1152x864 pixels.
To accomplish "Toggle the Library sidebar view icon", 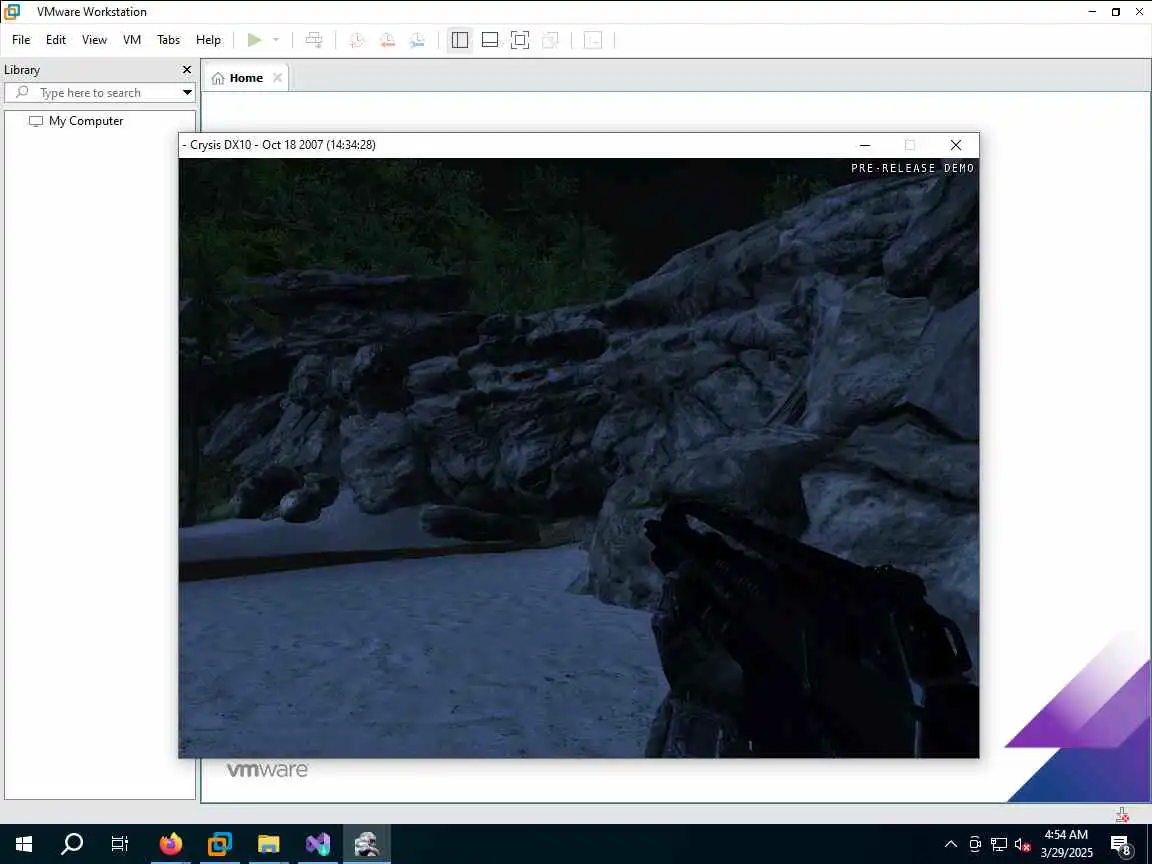I will (460, 40).
